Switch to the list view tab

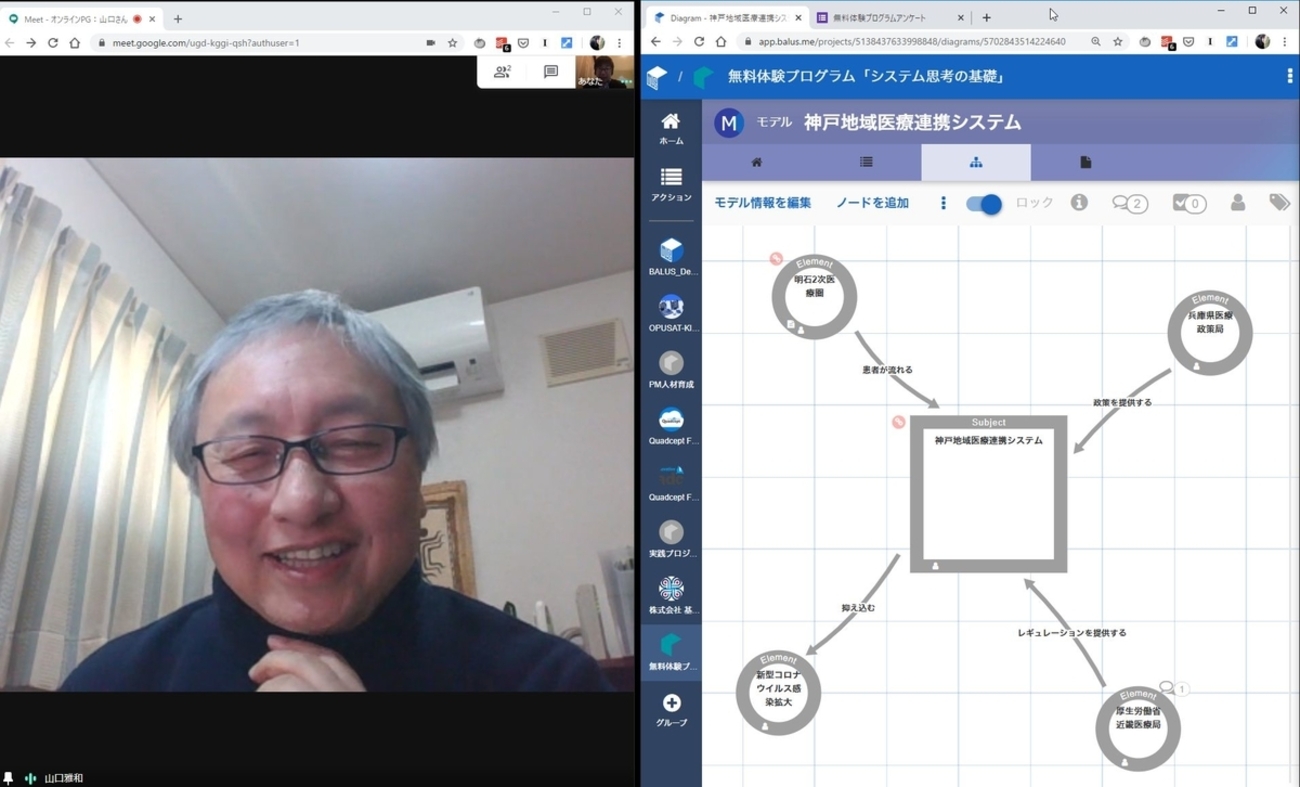coord(866,162)
